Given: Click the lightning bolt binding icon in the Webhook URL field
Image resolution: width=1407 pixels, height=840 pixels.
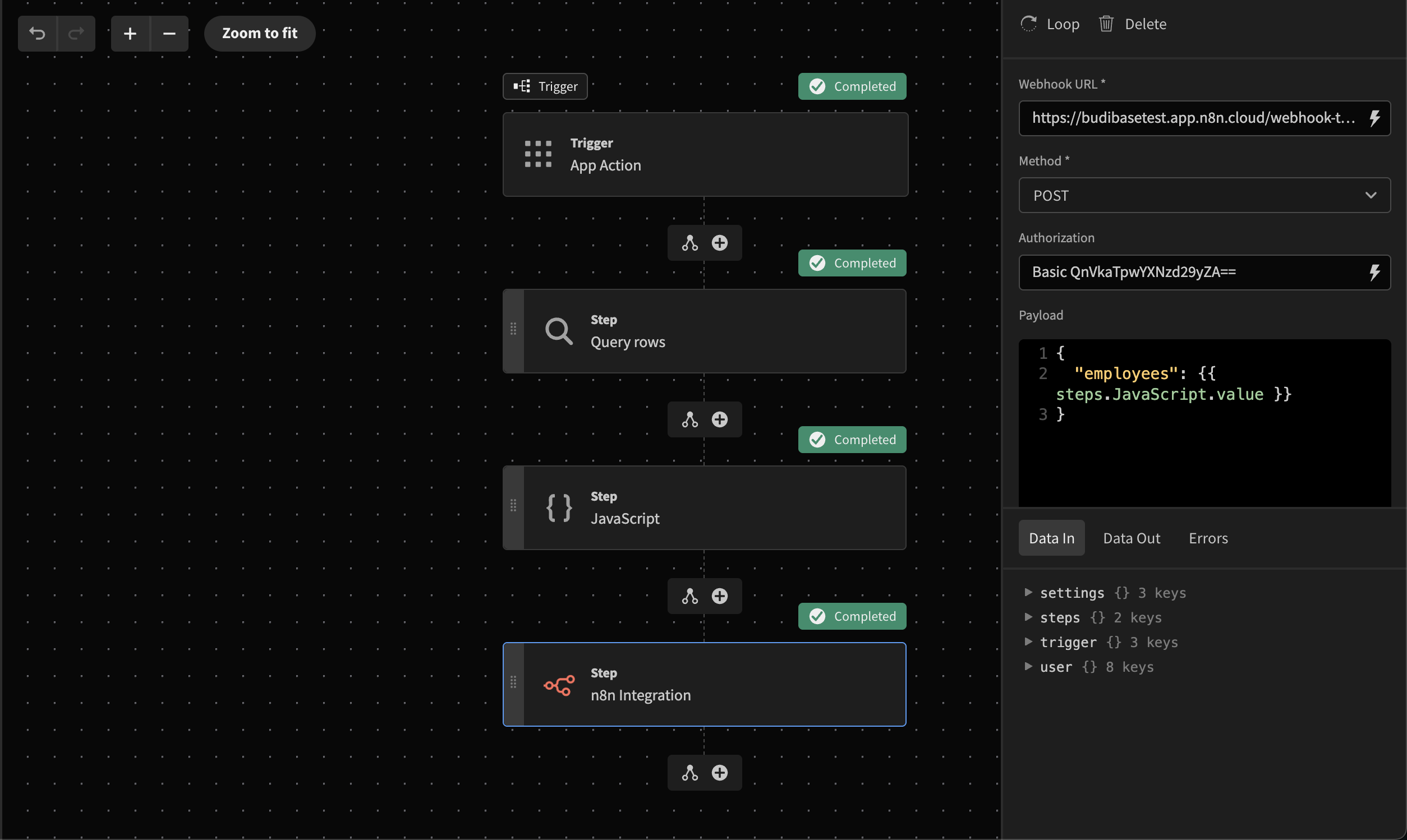Looking at the screenshot, I should 1374,118.
